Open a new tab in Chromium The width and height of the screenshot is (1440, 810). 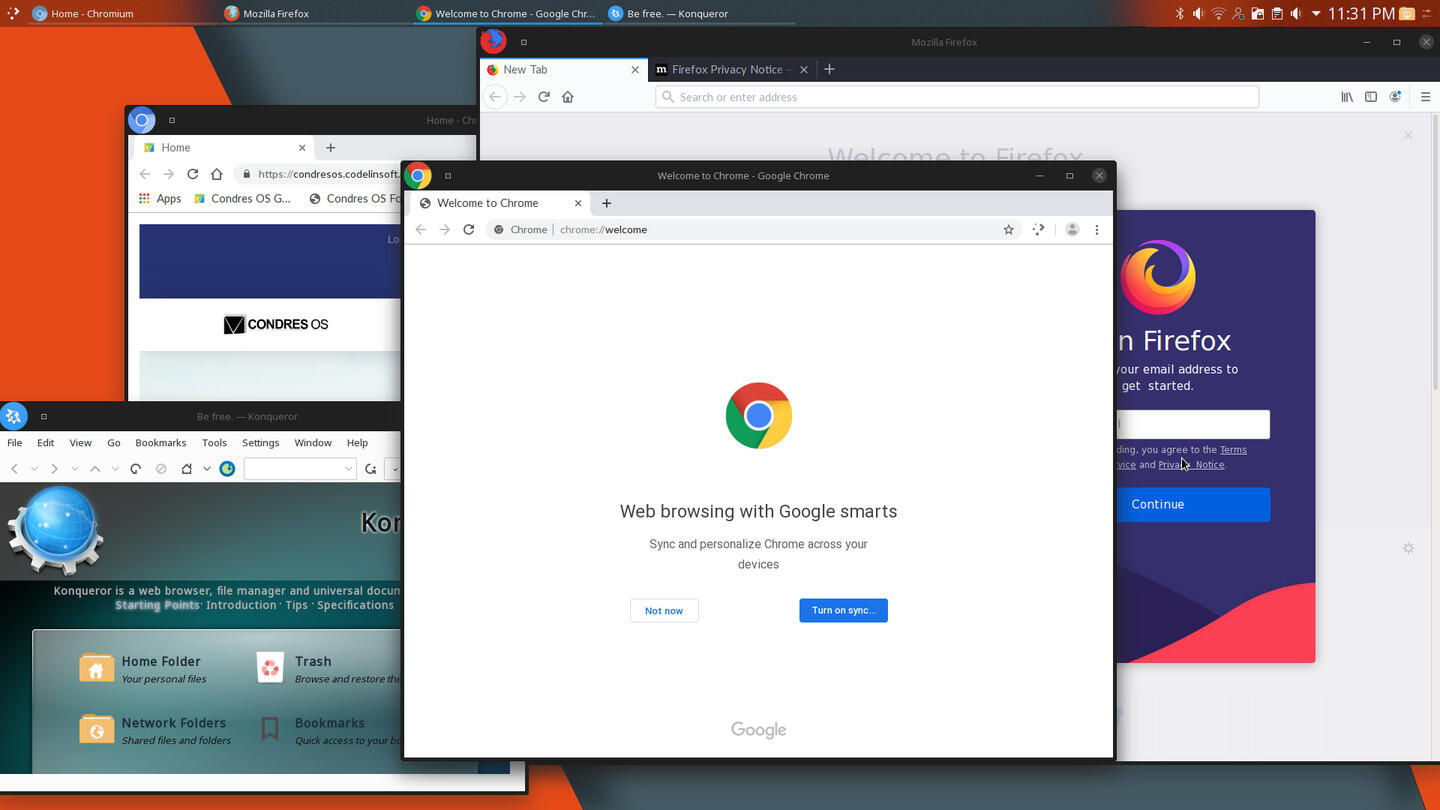331,147
